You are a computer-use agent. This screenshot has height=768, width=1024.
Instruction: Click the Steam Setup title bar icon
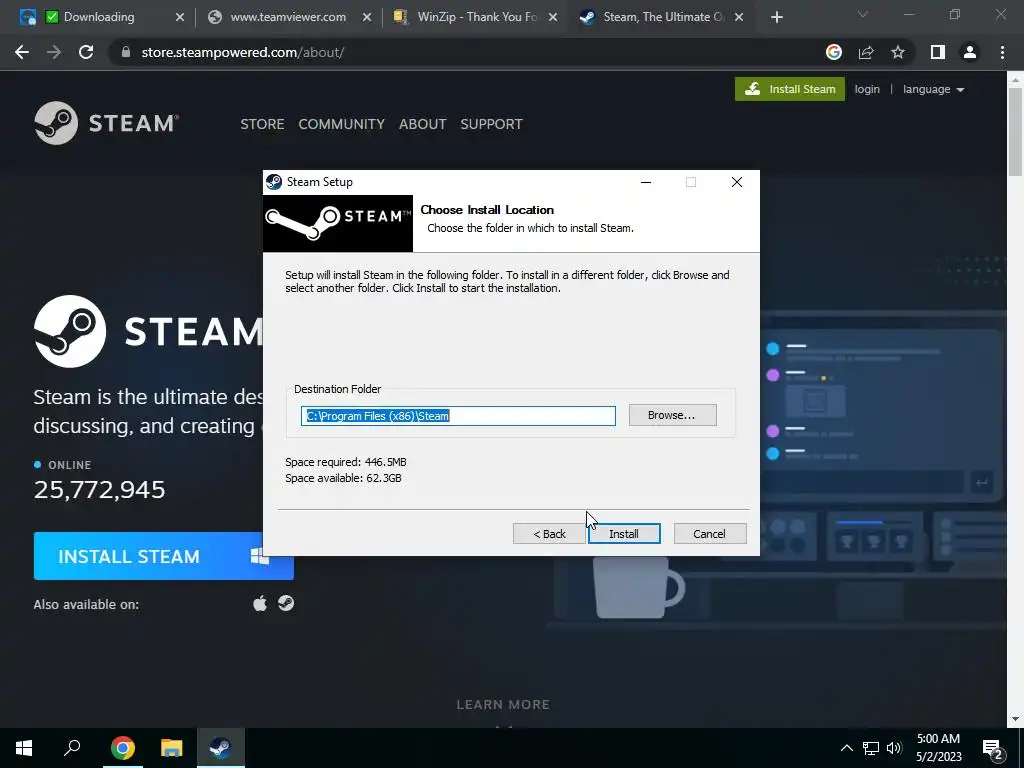[274, 182]
